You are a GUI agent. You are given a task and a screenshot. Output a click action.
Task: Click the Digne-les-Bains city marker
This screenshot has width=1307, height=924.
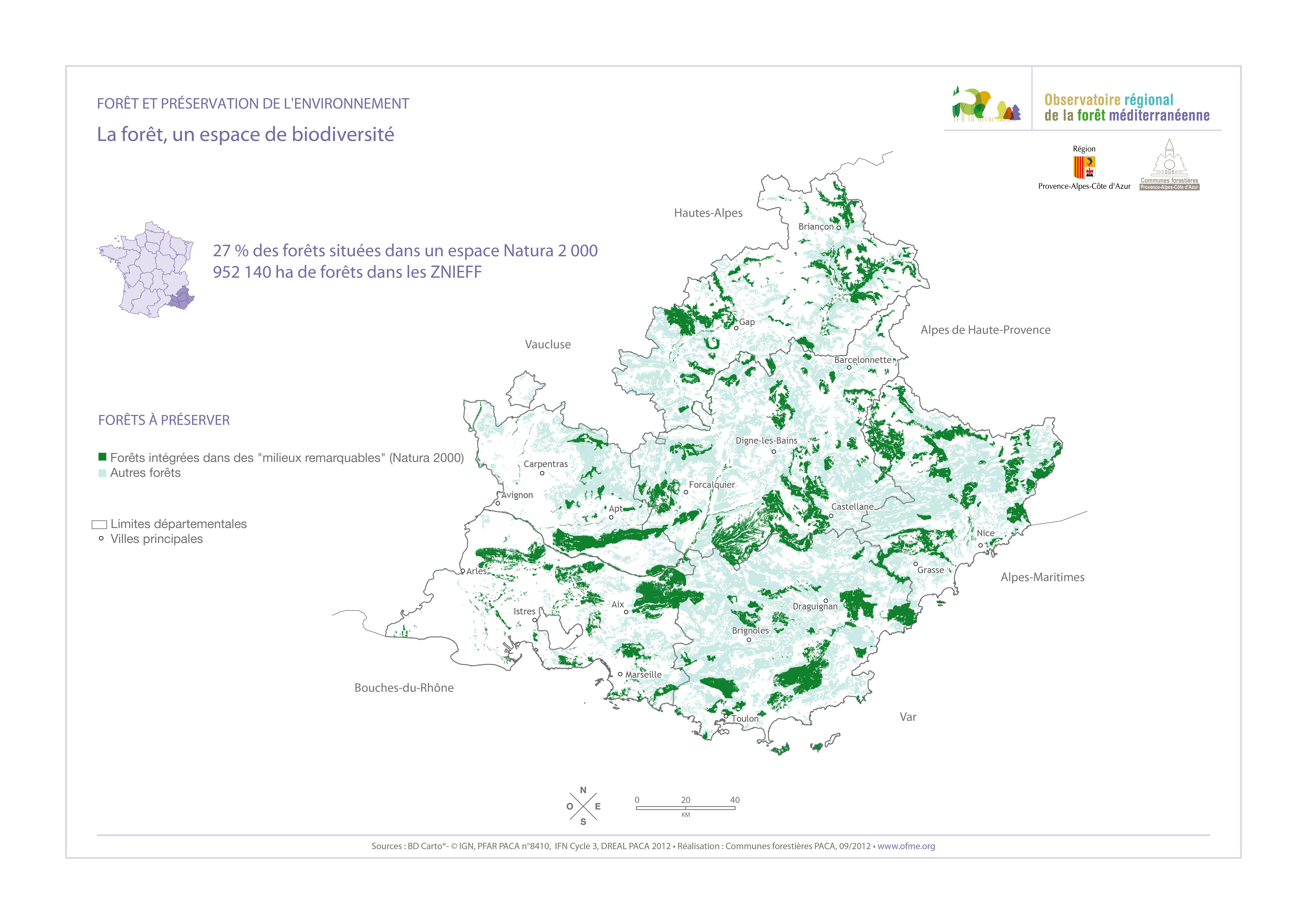click(774, 451)
